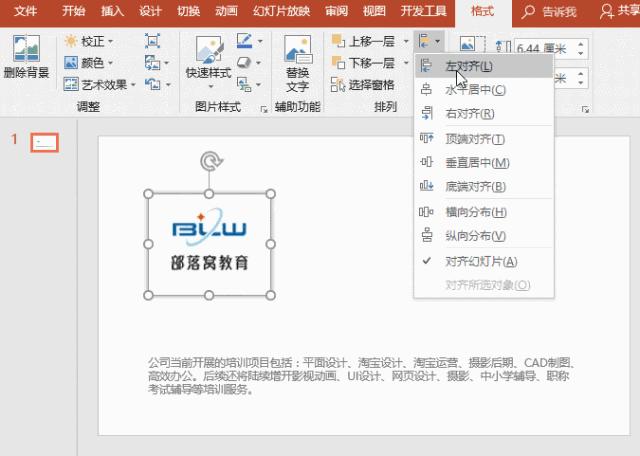Open the Size group dialog launcher
The image size is (640, 456).
586,109
